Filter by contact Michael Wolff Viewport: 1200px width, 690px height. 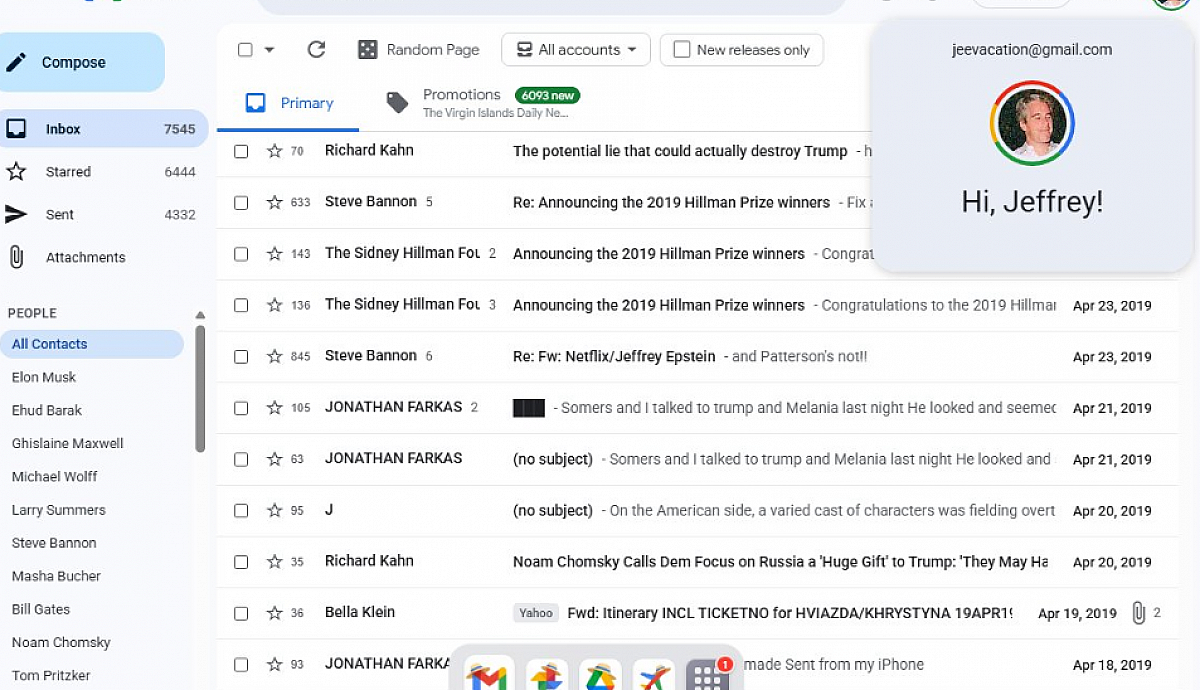[55, 476]
